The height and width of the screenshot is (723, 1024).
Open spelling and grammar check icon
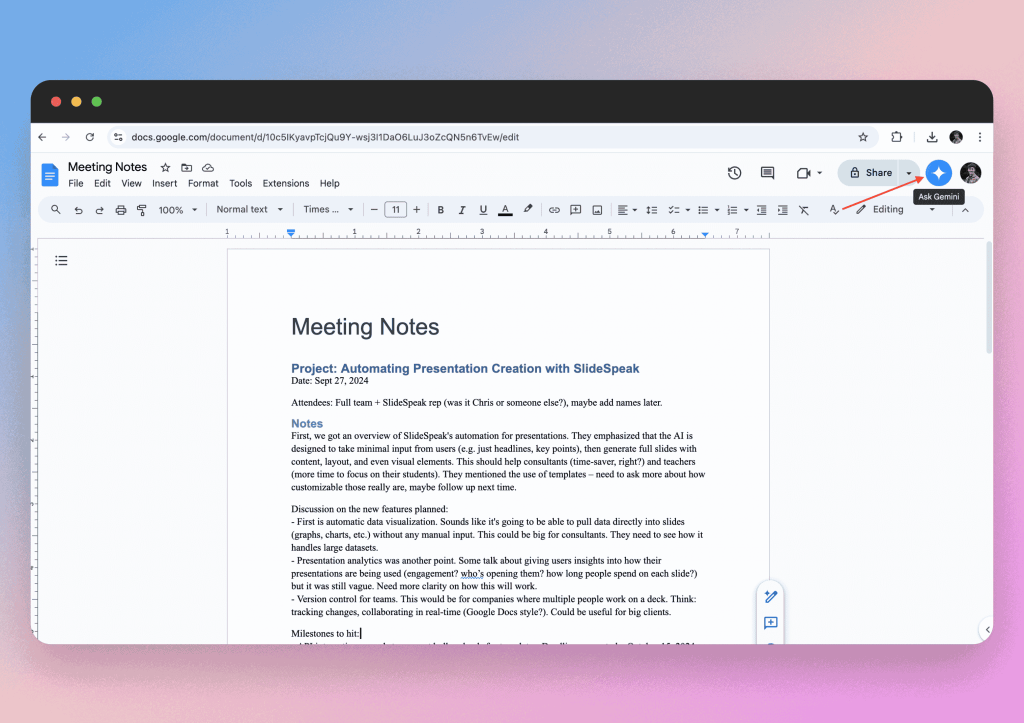[834, 210]
